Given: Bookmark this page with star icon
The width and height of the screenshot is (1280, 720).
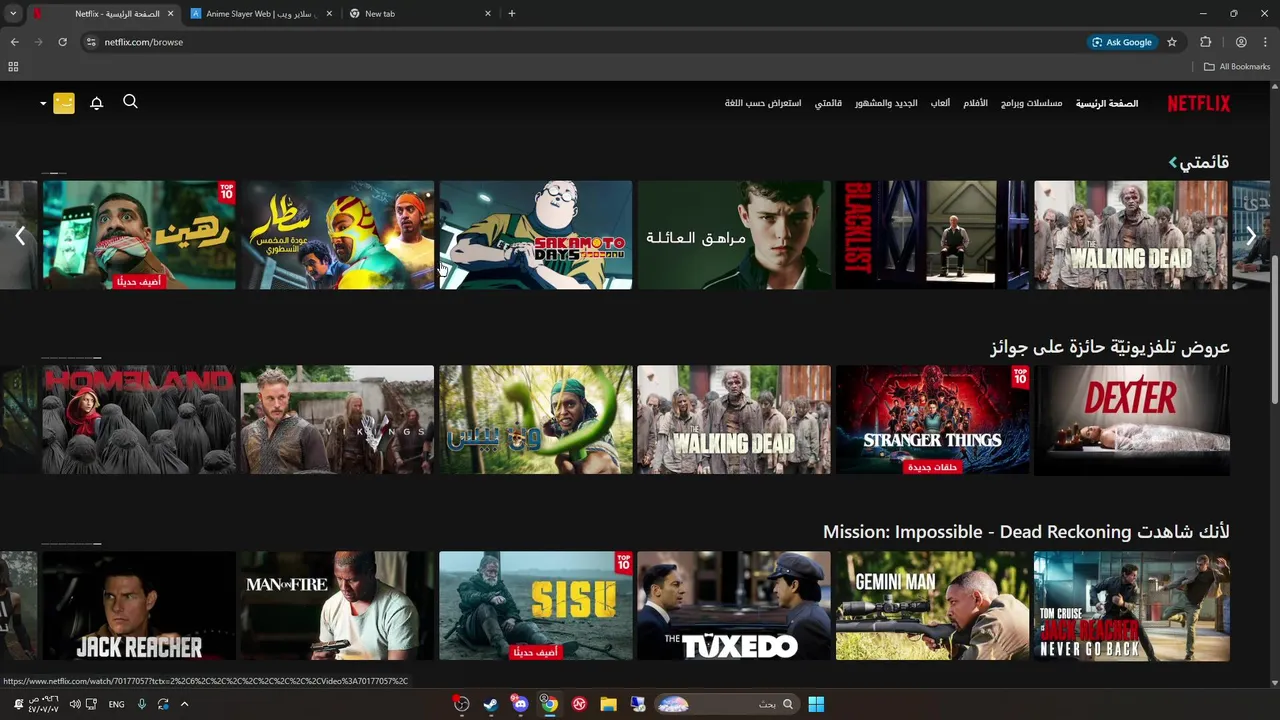Looking at the screenshot, I should click(x=1172, y=42).
